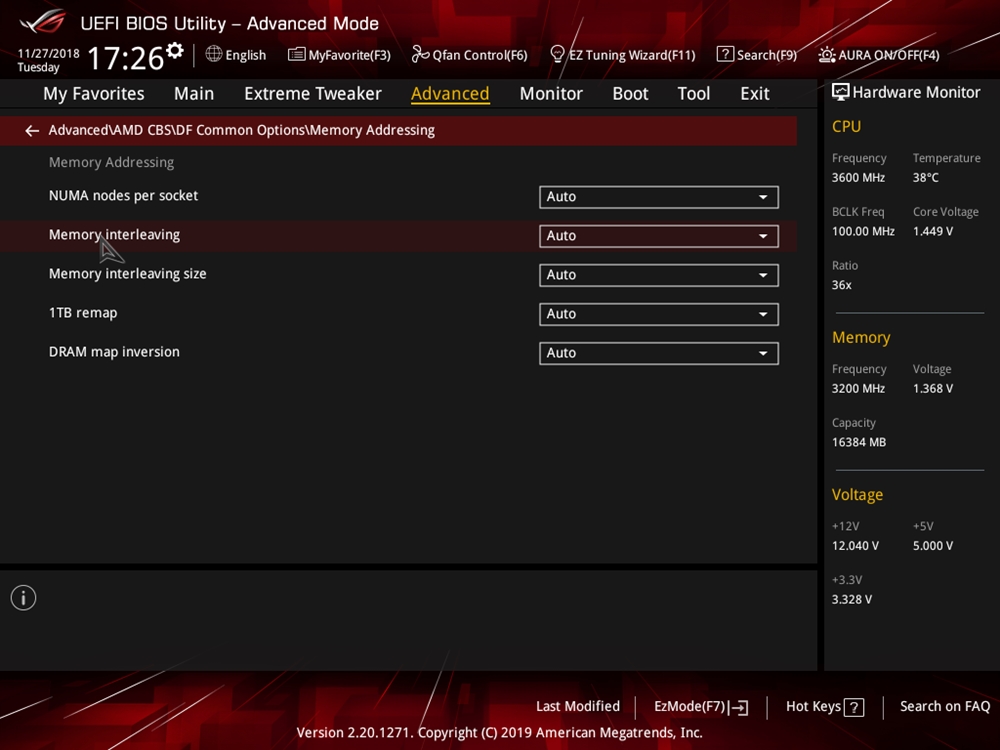Click the 17:26 clock display
This screenshot has height=750, width=1000.
(x=126, y=58)
